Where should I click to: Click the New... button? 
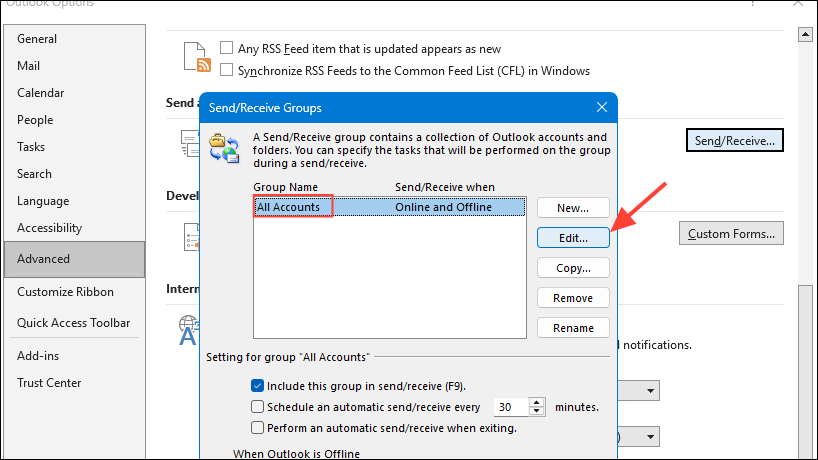(x=573, y=208)
